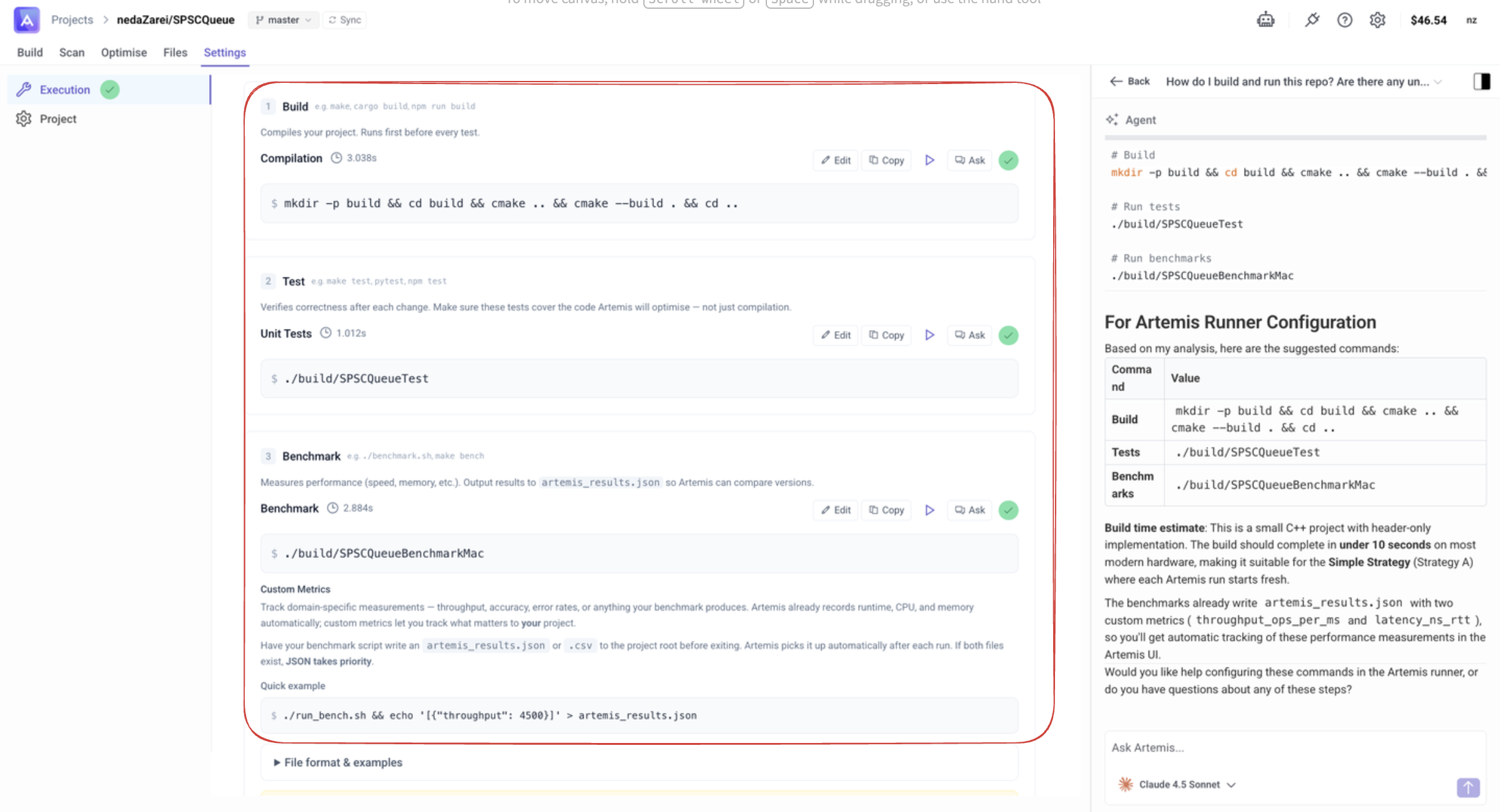1500x812 pixels.
Task: Click the $46.54 credit balance
Action: [x=1428, y=20]
